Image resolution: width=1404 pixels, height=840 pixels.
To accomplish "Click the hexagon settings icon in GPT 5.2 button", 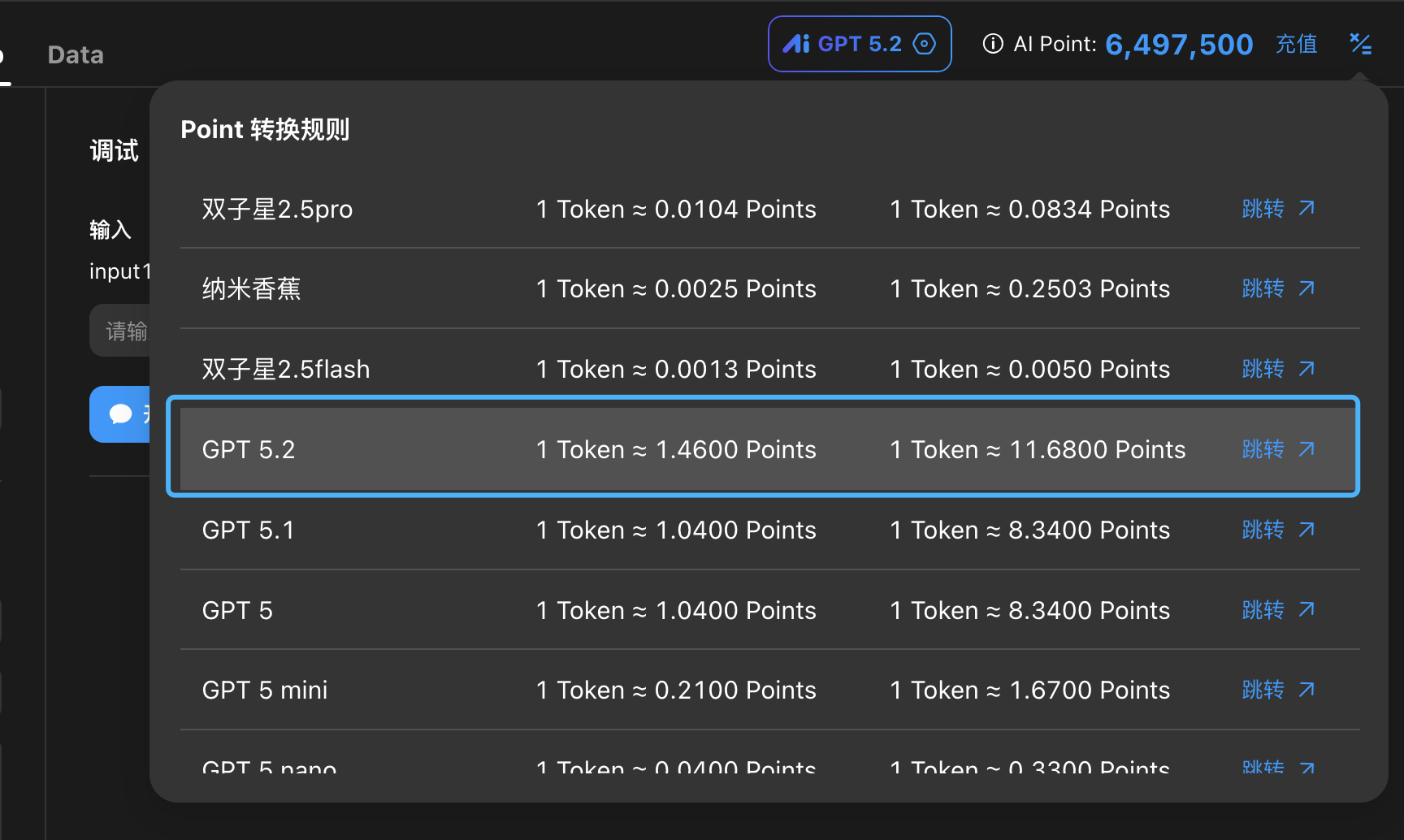I will click(925, 44).
